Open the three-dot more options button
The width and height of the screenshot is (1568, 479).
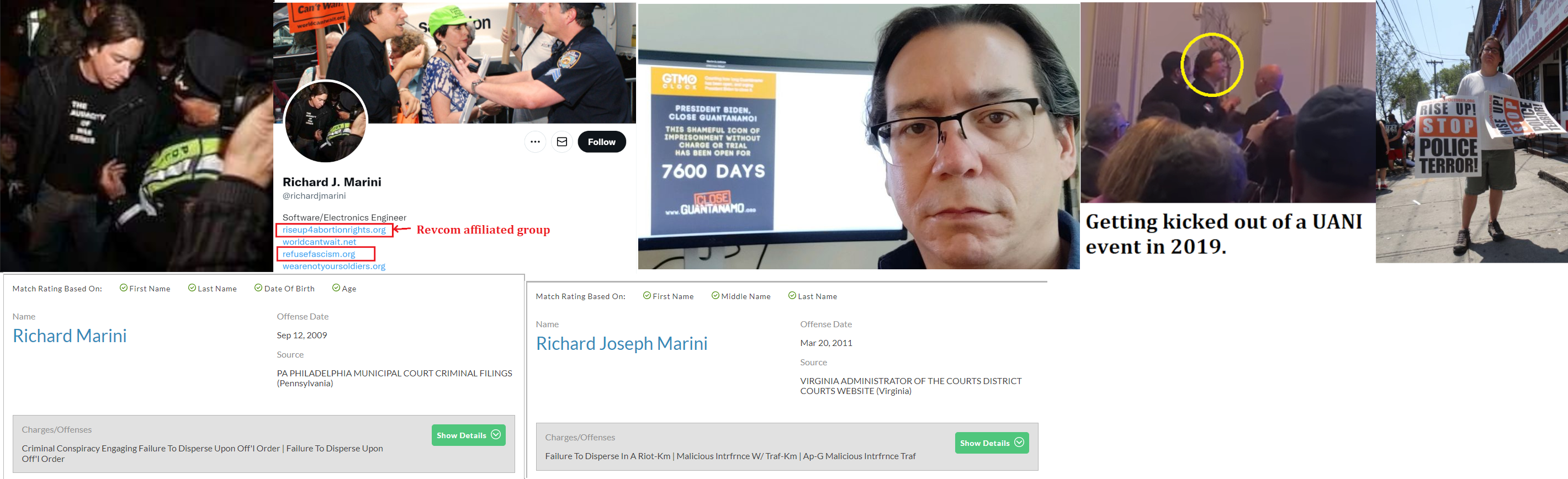[535, 142]
